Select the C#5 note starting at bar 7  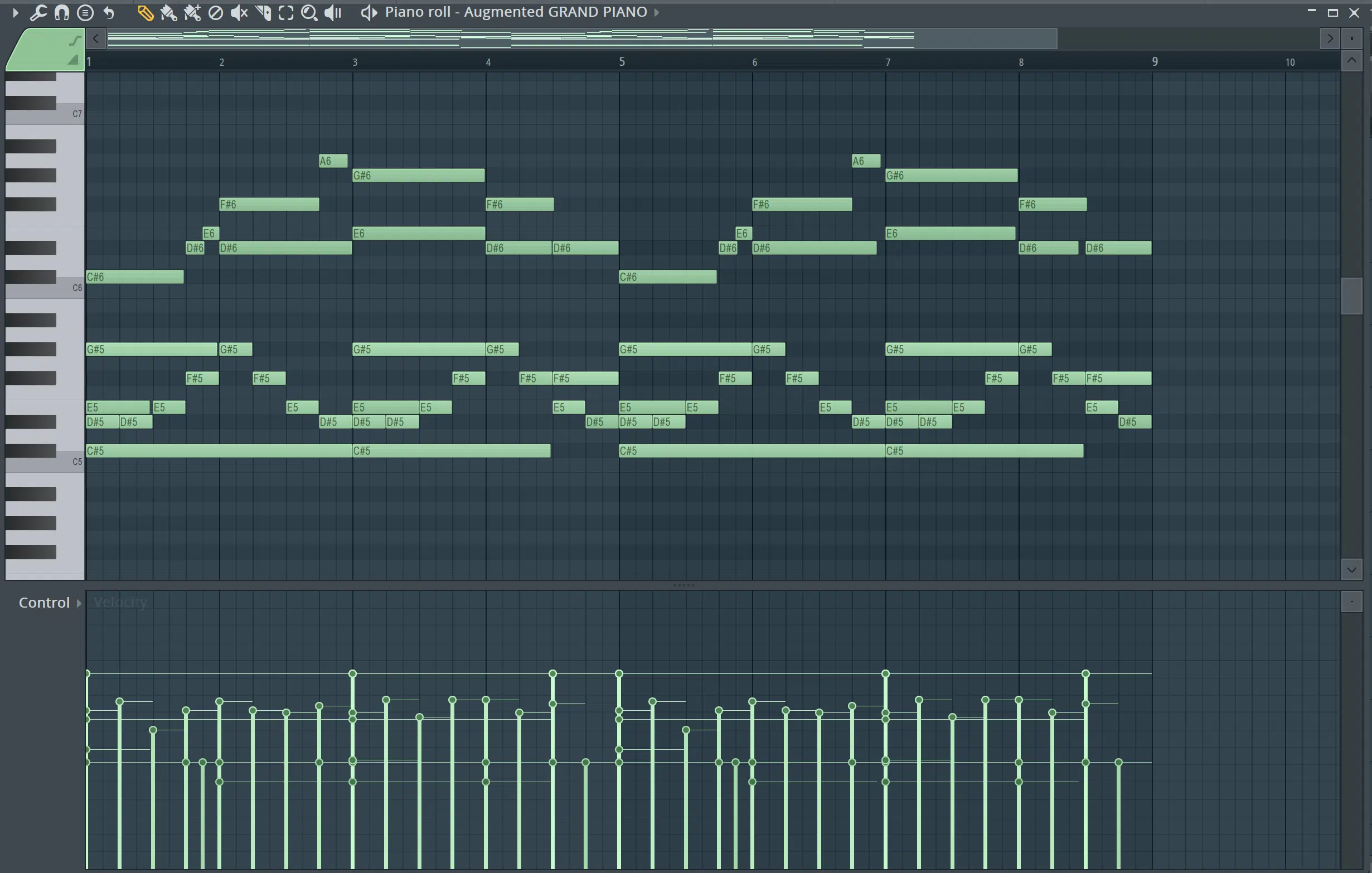[984, 451]
